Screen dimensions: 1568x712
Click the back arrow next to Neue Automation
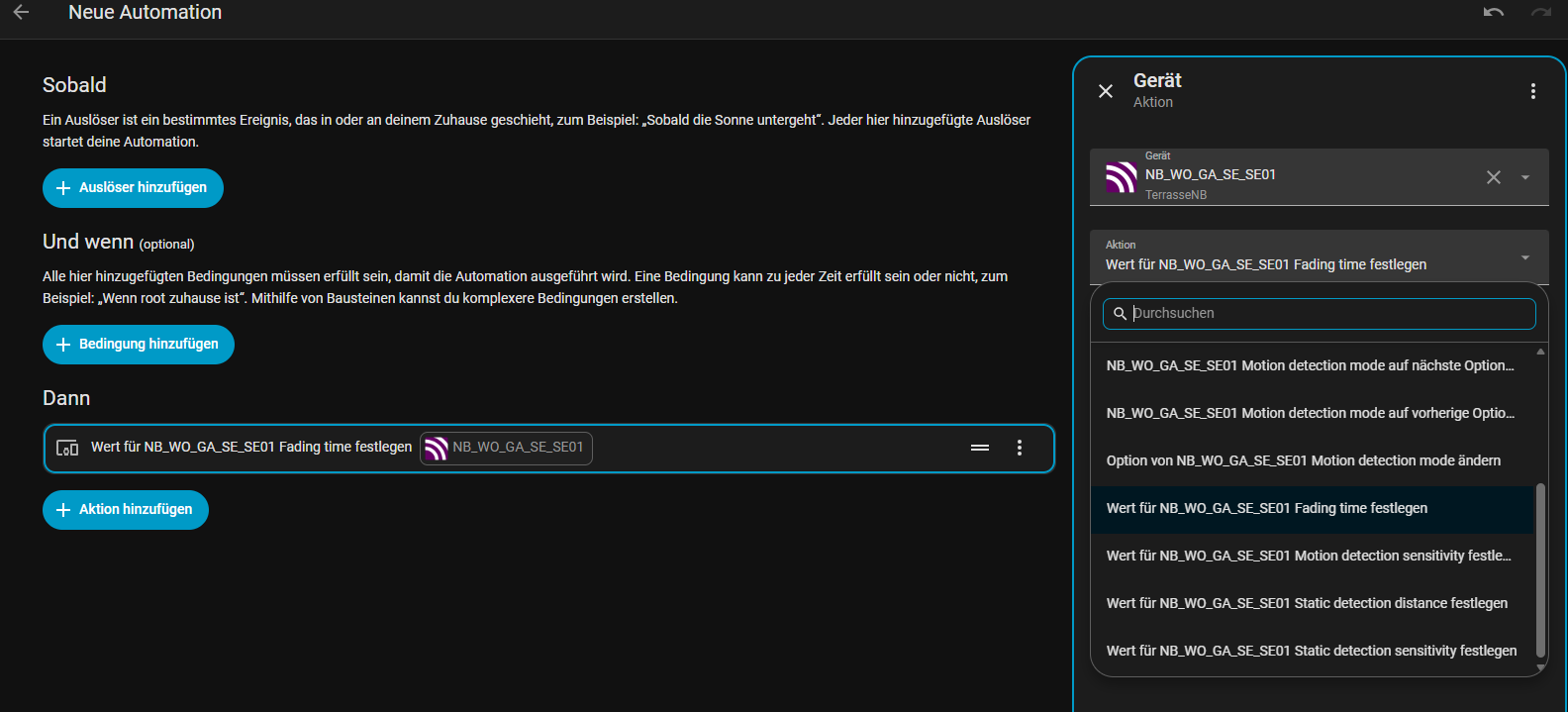point(21,13)
